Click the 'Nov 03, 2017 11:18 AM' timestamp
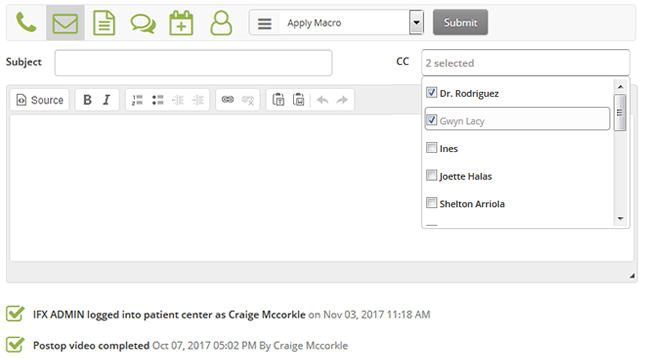 point(376,315)
